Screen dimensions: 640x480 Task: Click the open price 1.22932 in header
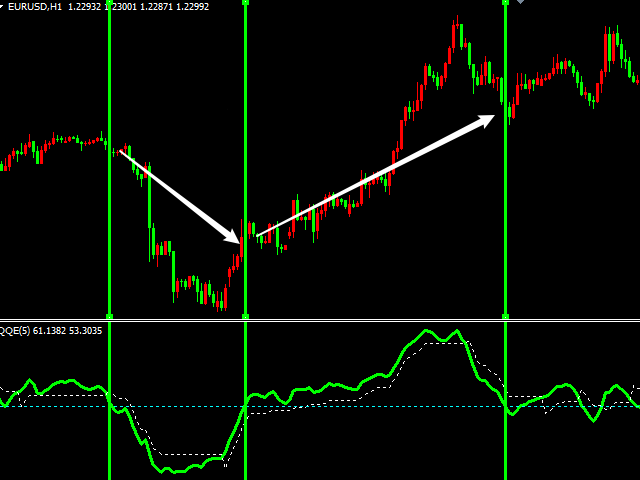coord(84,7)
